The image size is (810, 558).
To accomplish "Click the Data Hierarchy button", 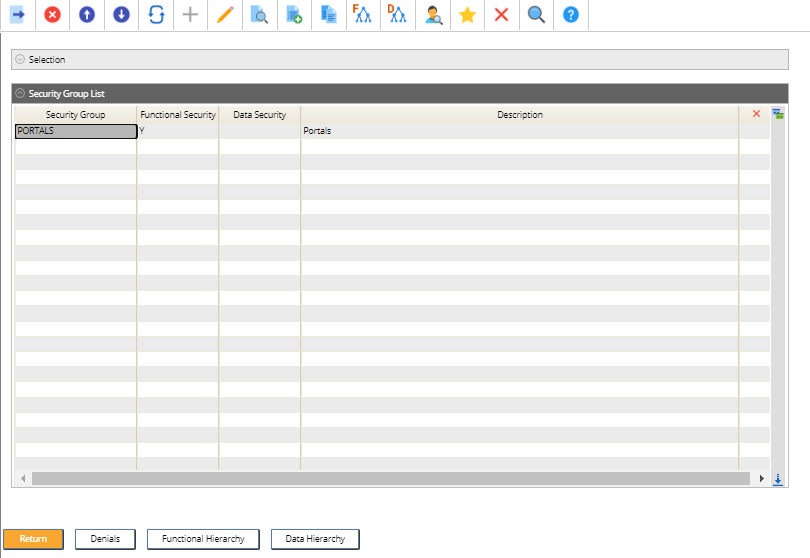I will tap(315, 539).
